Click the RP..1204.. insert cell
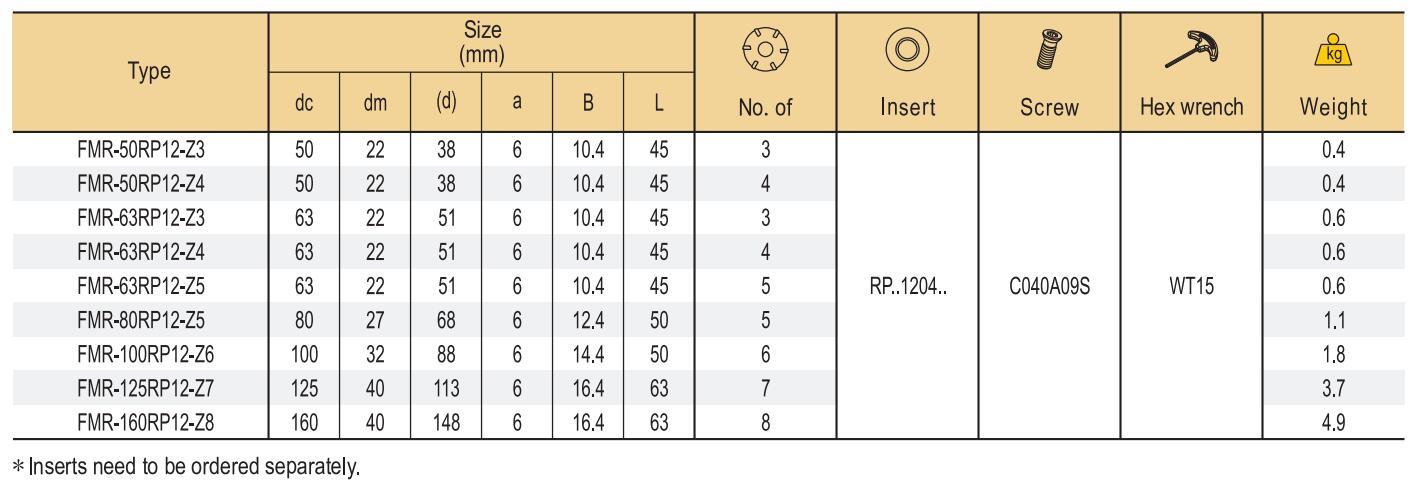Viewport: 1419px width, 489px height. tap(908, 286)
